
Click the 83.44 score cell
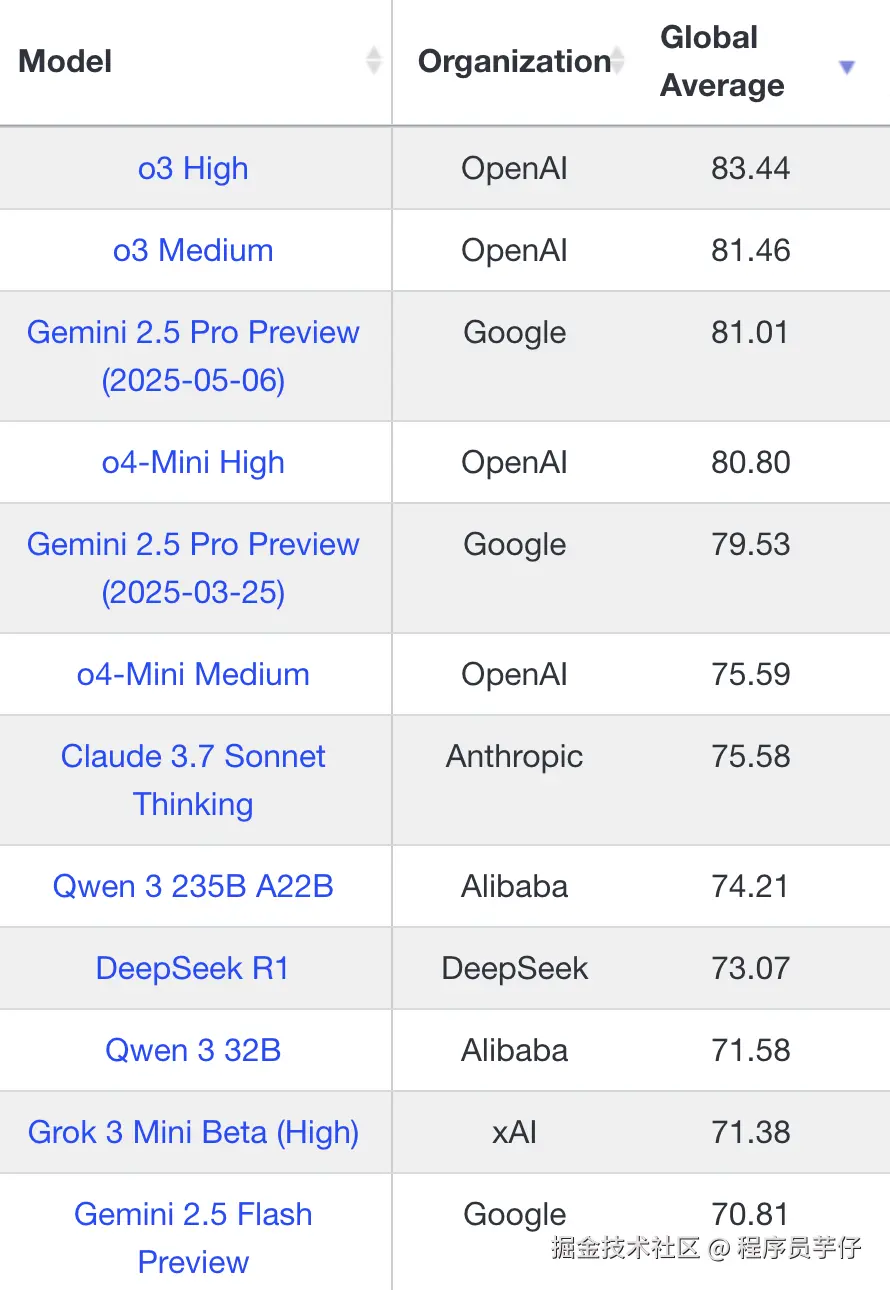pos(750,168)
